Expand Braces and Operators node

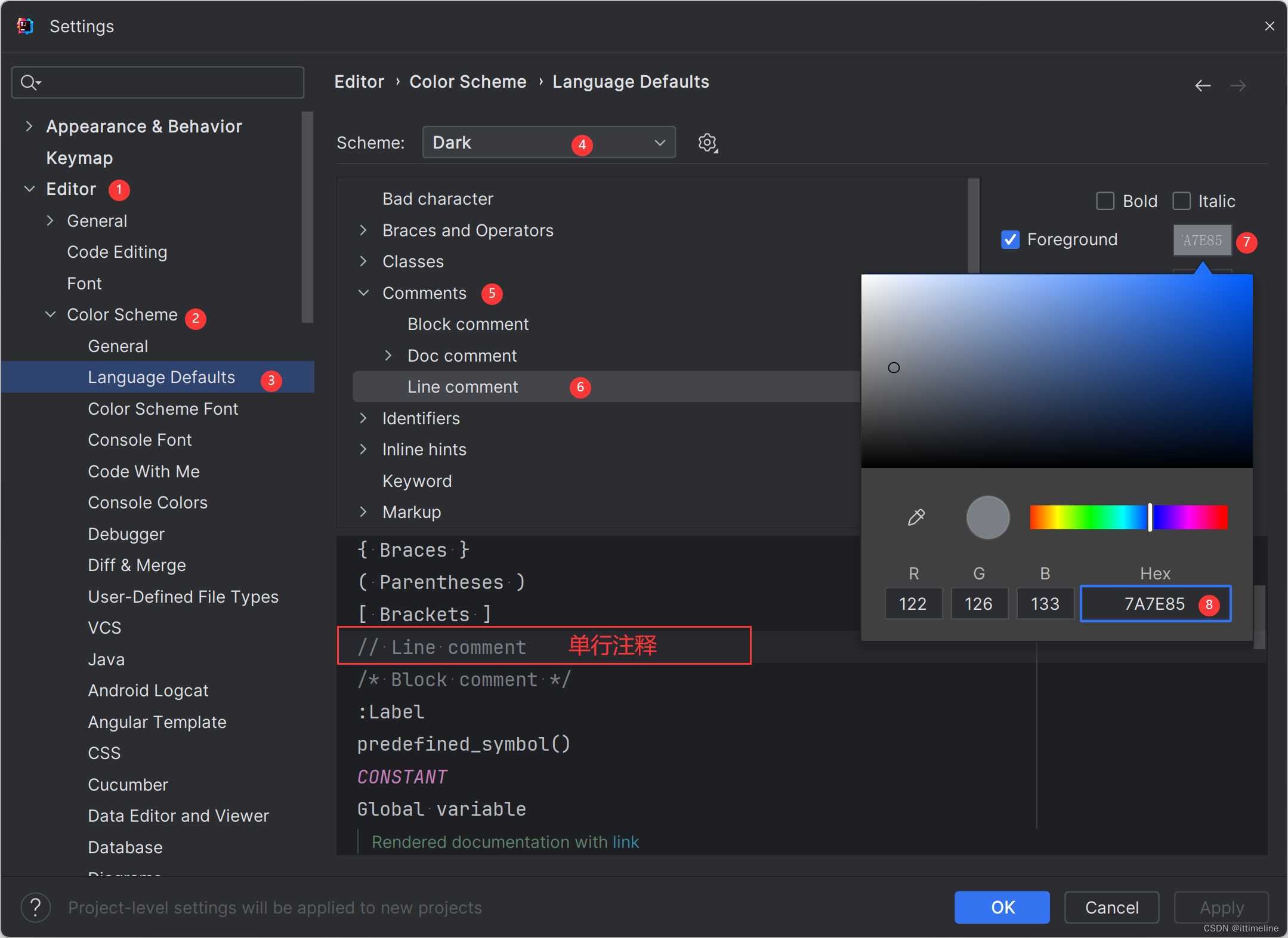363,230
